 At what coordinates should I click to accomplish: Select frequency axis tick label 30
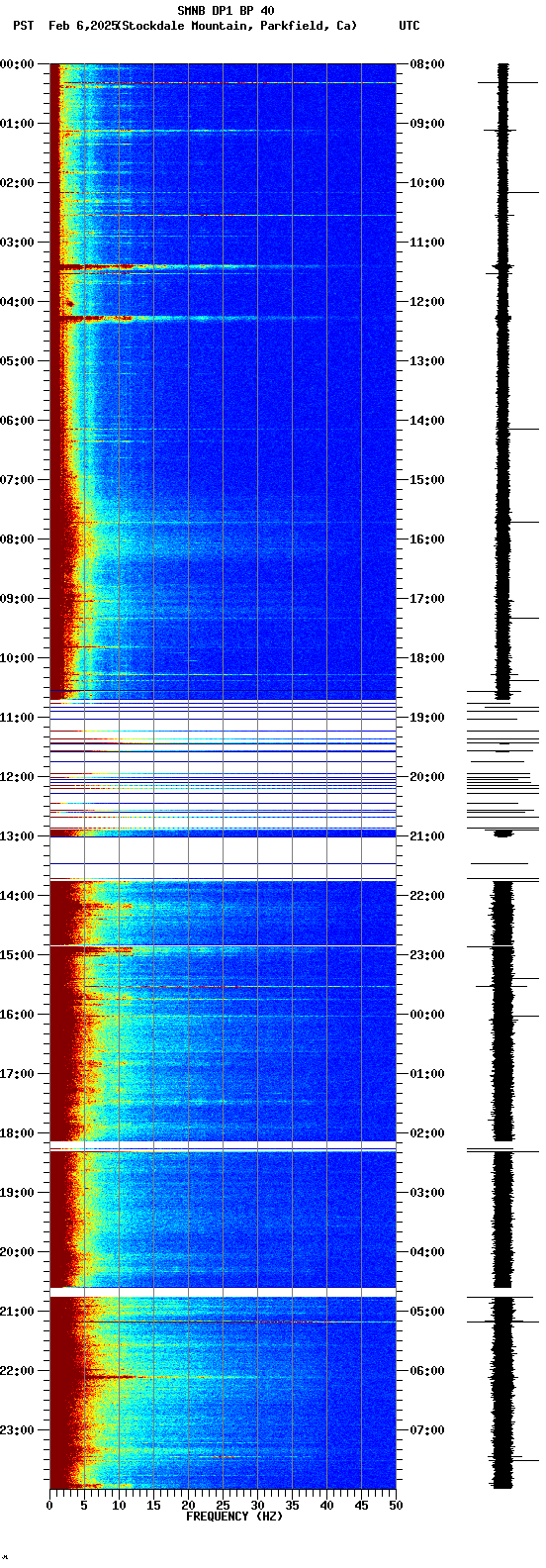(257, 1506)
